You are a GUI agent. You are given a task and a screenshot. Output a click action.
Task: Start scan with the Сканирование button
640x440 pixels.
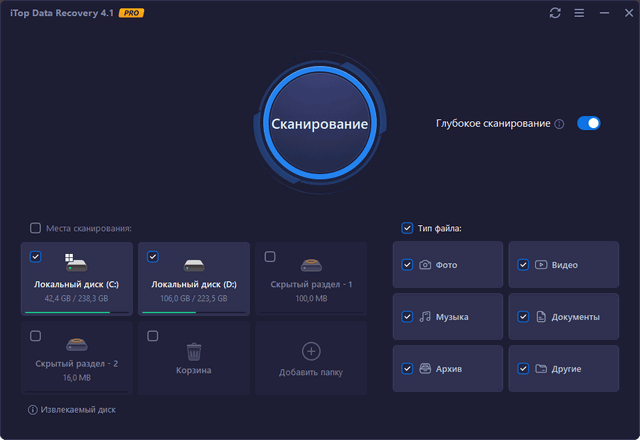[319, 125]
